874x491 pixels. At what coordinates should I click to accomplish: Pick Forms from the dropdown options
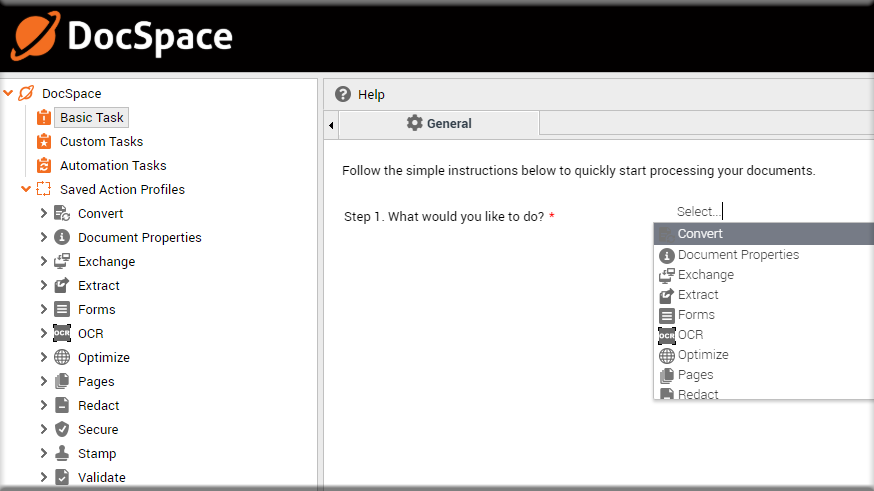[x=764, y=315]
